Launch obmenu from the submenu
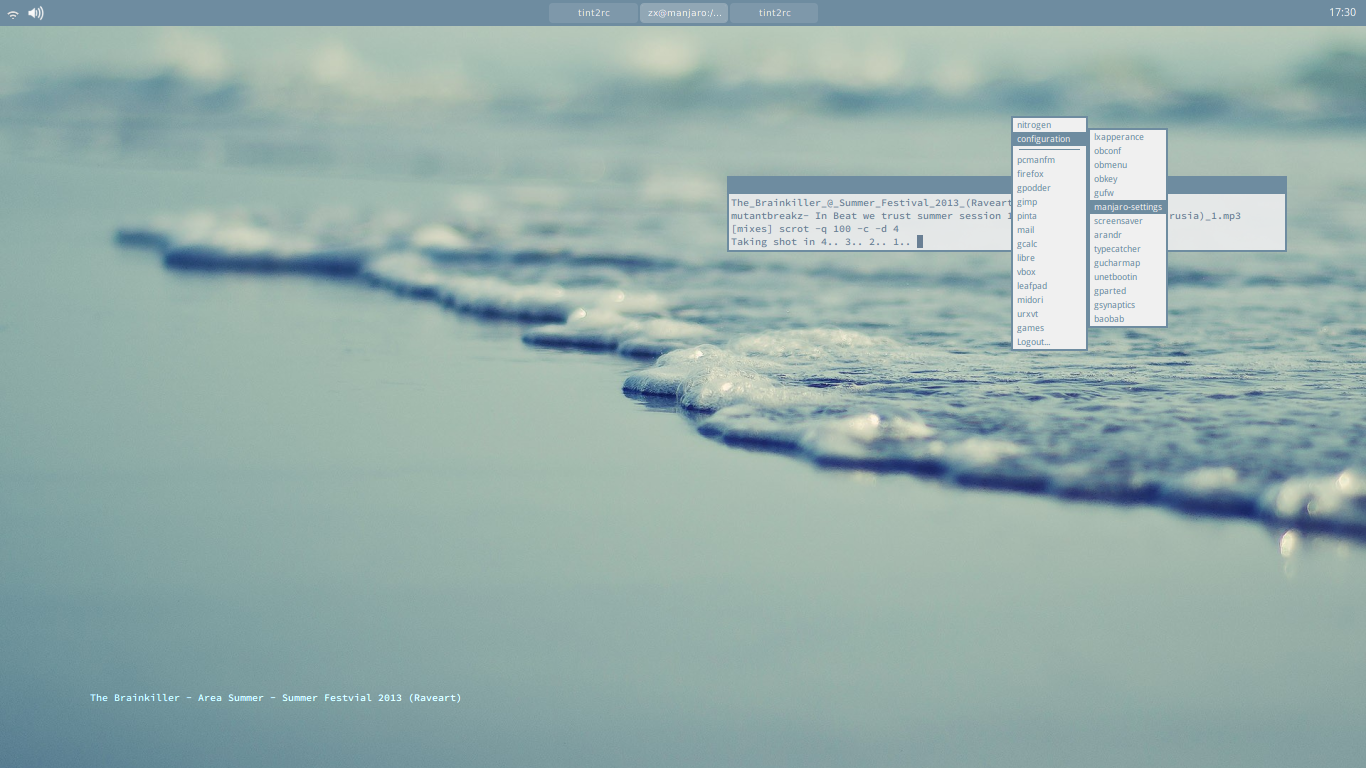This screenshot has height=768, width=1366. (x=1128, y=165)
